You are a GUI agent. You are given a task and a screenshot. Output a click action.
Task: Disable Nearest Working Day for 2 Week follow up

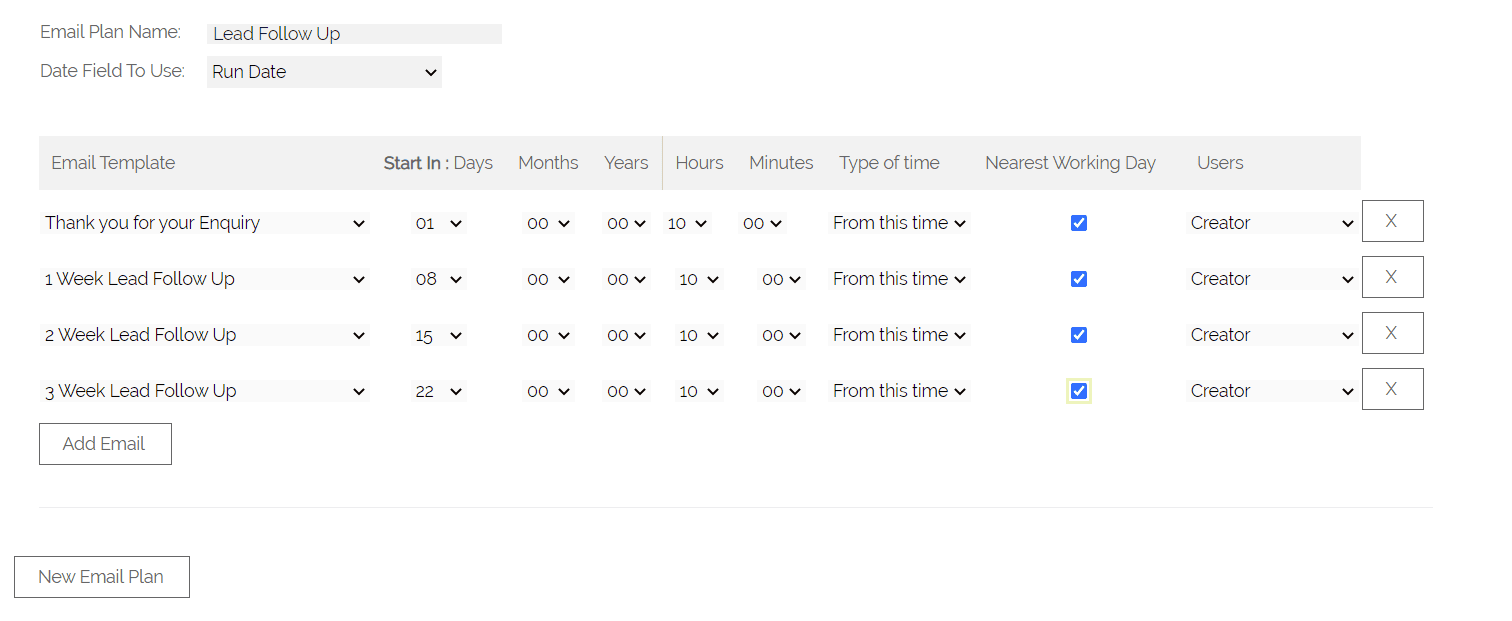pyautogui.click(x=1078, y=335)
